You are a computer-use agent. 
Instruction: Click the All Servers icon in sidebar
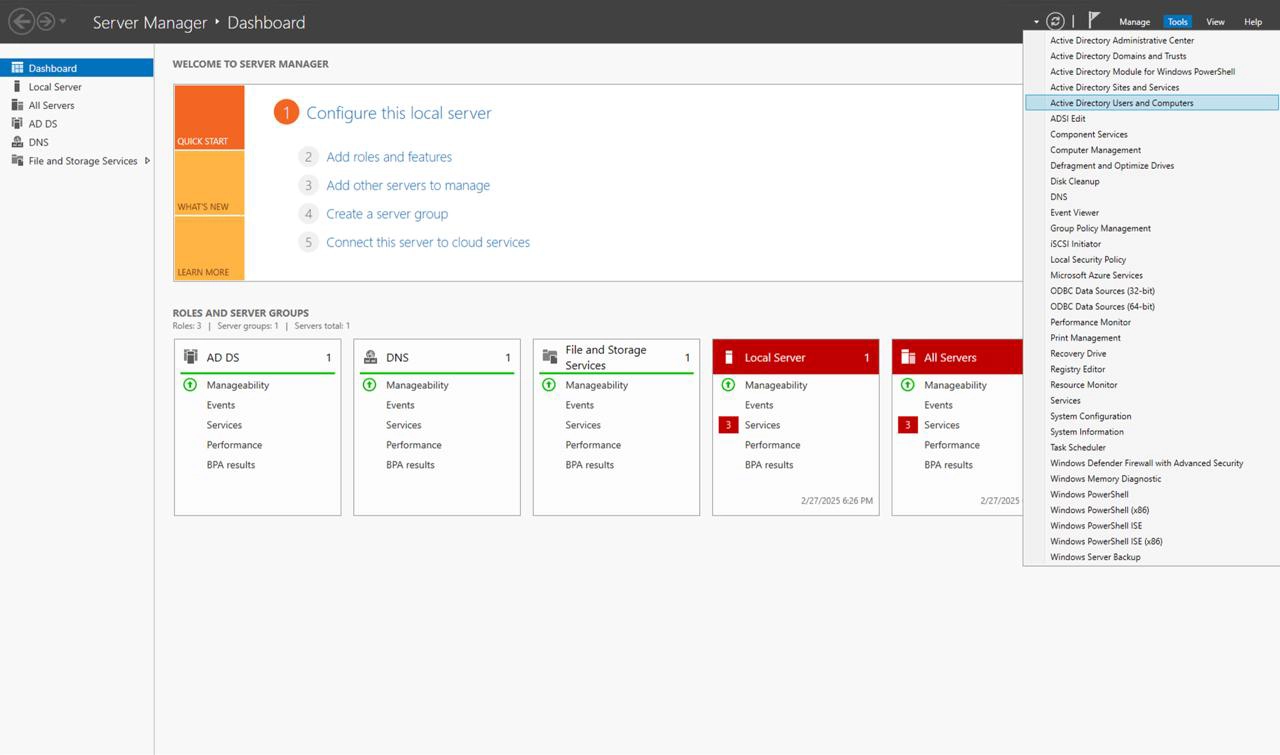17,105
